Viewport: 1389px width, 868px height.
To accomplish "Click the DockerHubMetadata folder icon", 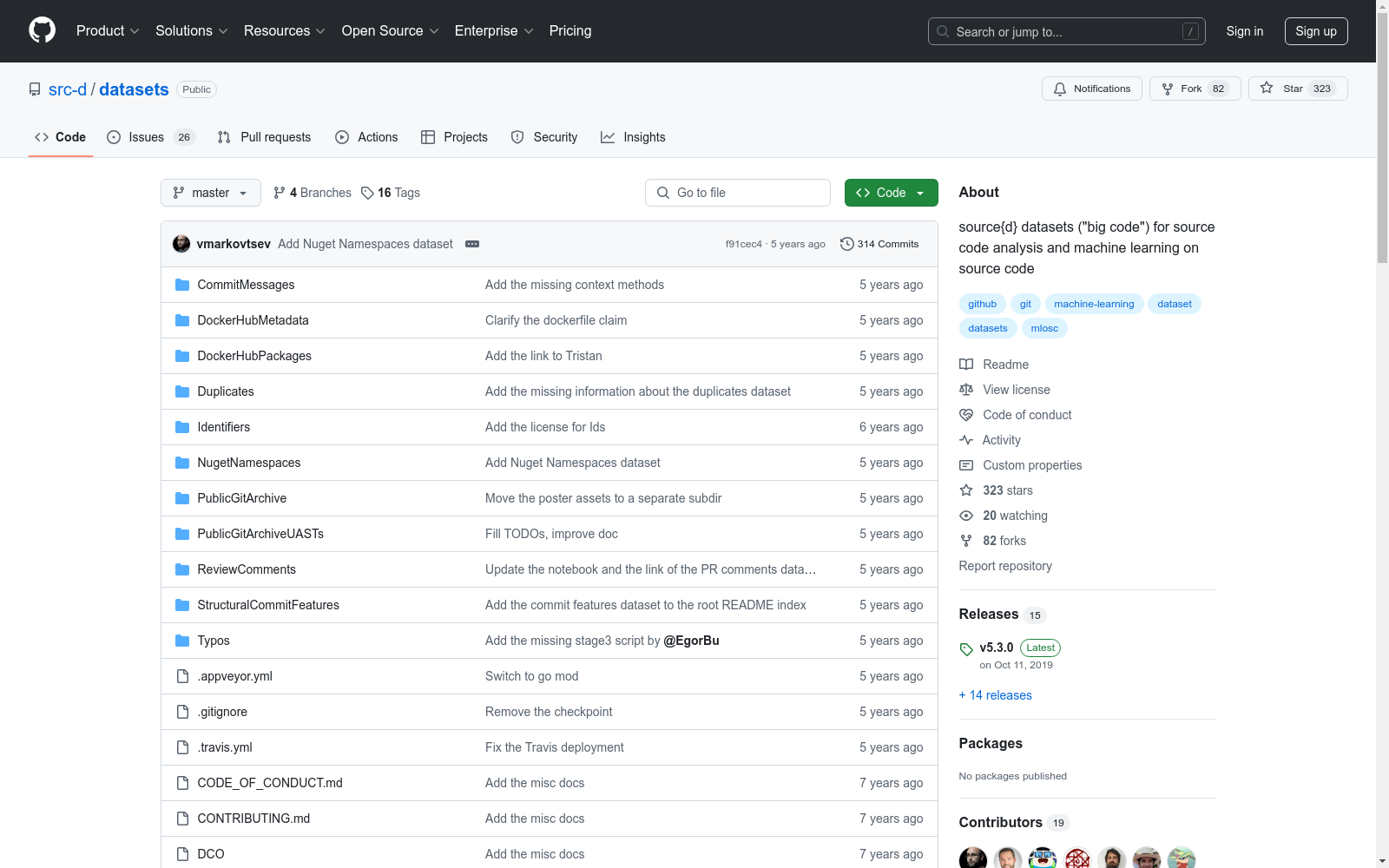I will click(182, 320).
